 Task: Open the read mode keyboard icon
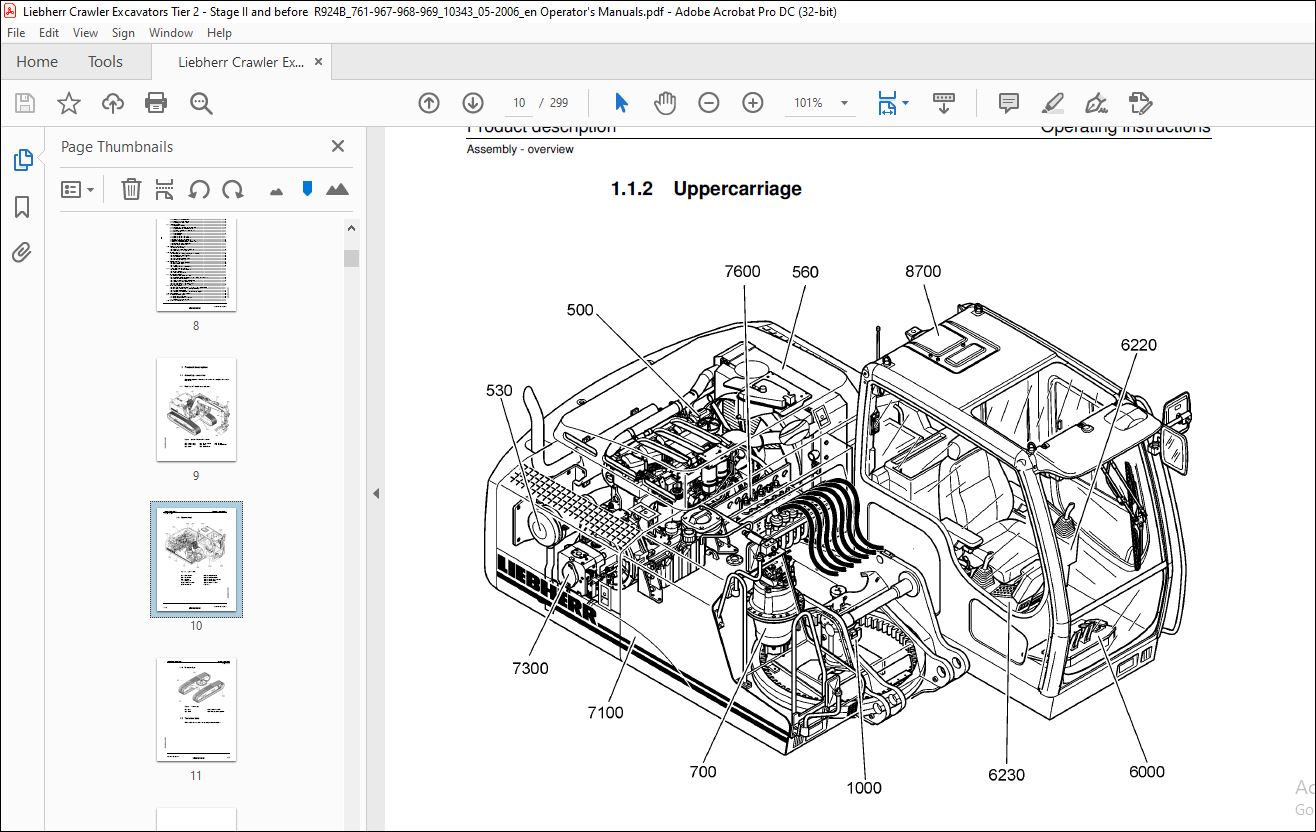click(944, 103)
